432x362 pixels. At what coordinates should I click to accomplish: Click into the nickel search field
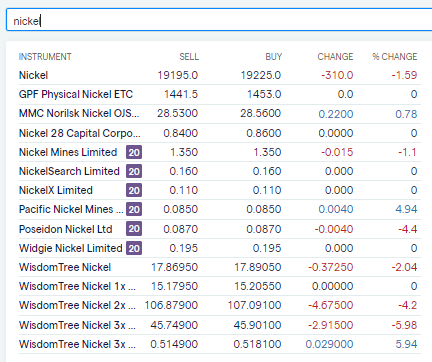[x=219, y=20]
